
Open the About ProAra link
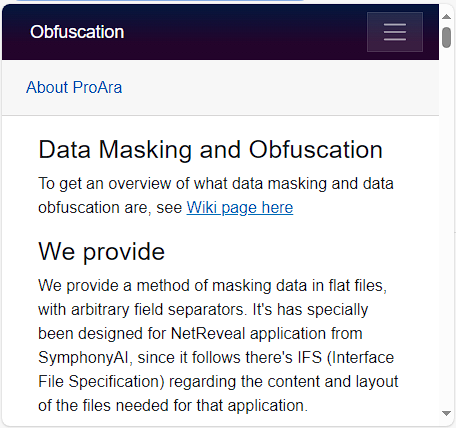[x=74, y=87]
